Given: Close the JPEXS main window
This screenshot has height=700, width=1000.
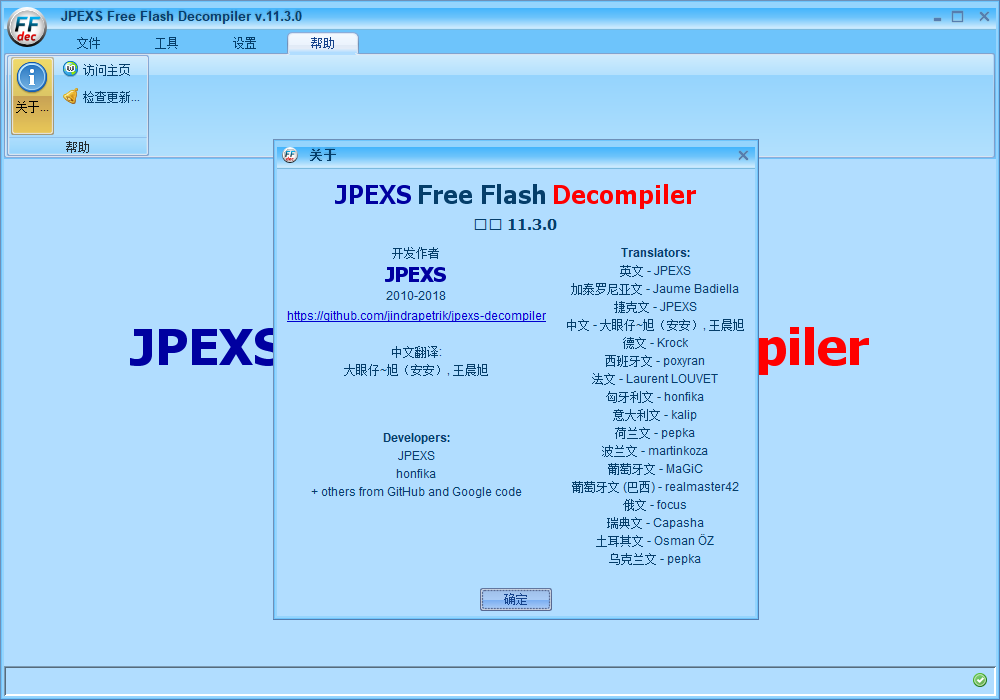Looking at the screenshot, I should [x=984, y=17].
